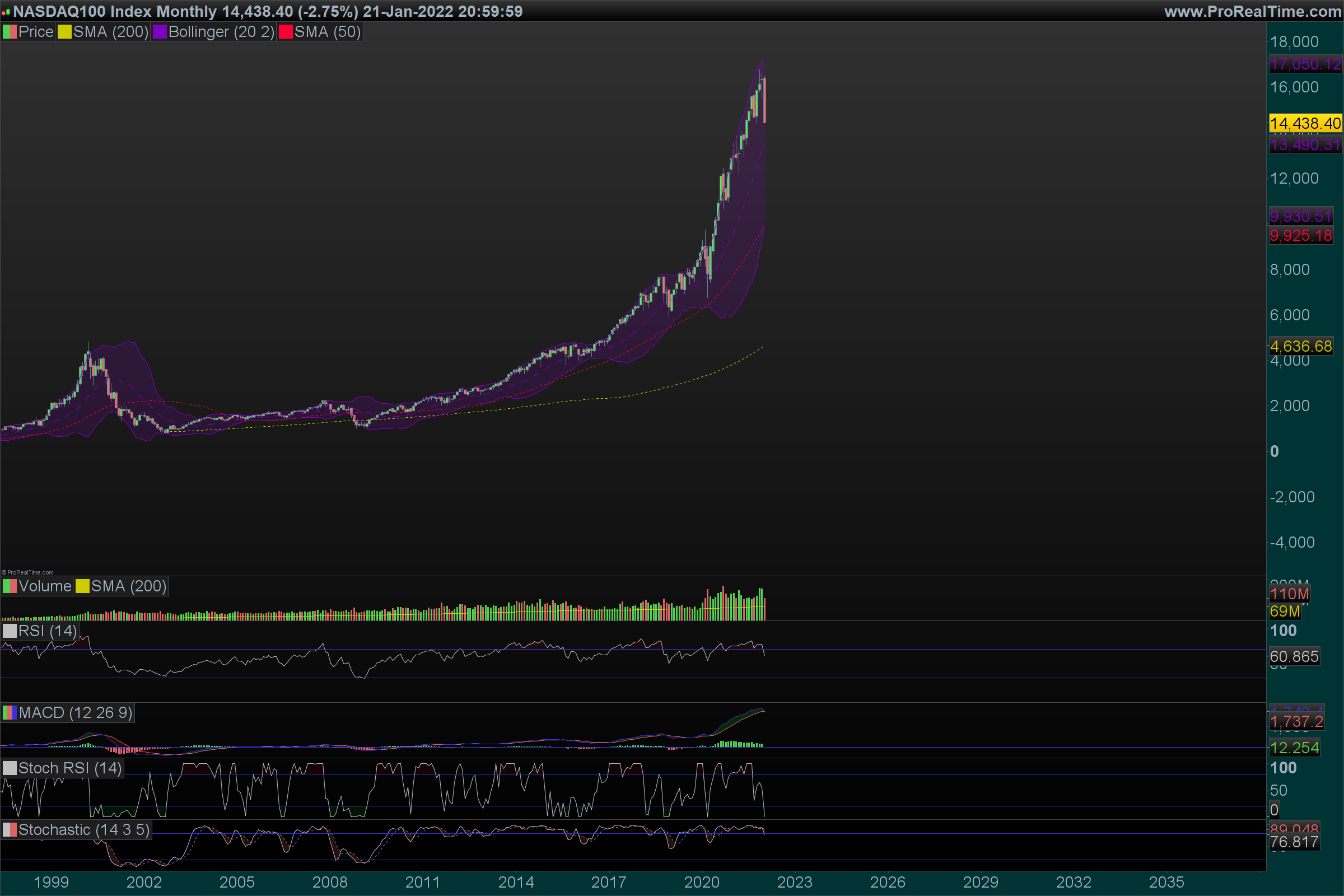Click the Stochastic (14 3 5) legend swatch

click(10, 830)
